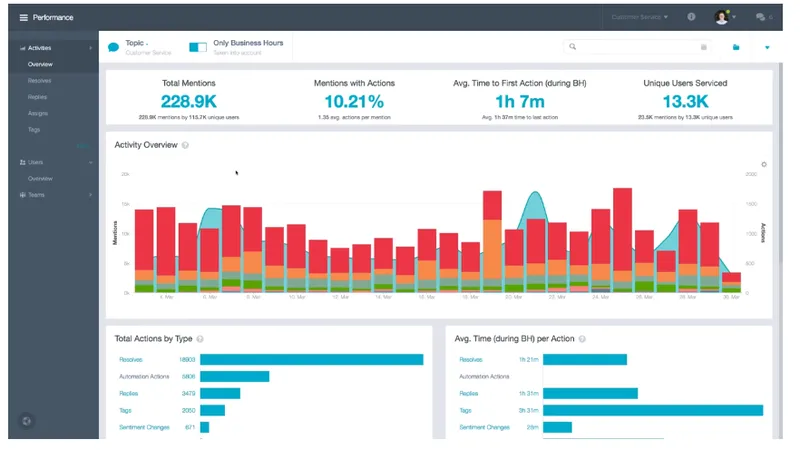Click the info icon in top bar
The height and width of the screenshot is (450, 800).
click(691, 17)
